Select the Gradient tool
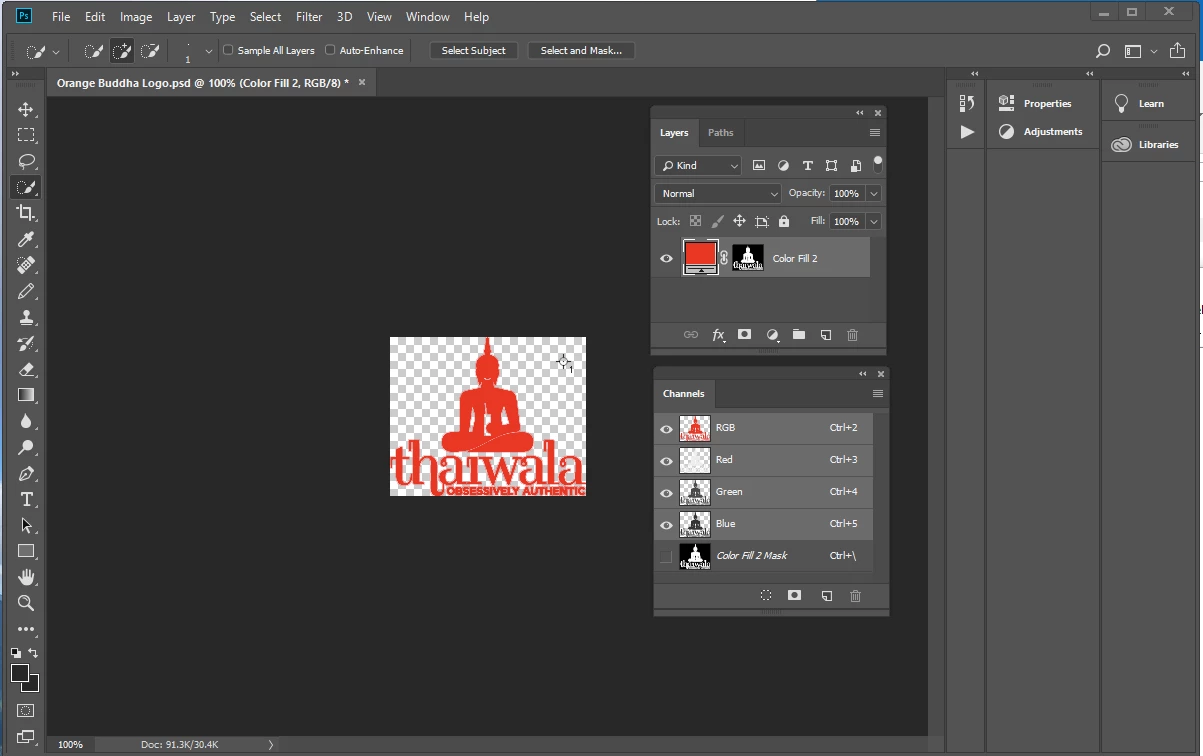Viewport: 1203px width, 756px height. tap(26, 395)
